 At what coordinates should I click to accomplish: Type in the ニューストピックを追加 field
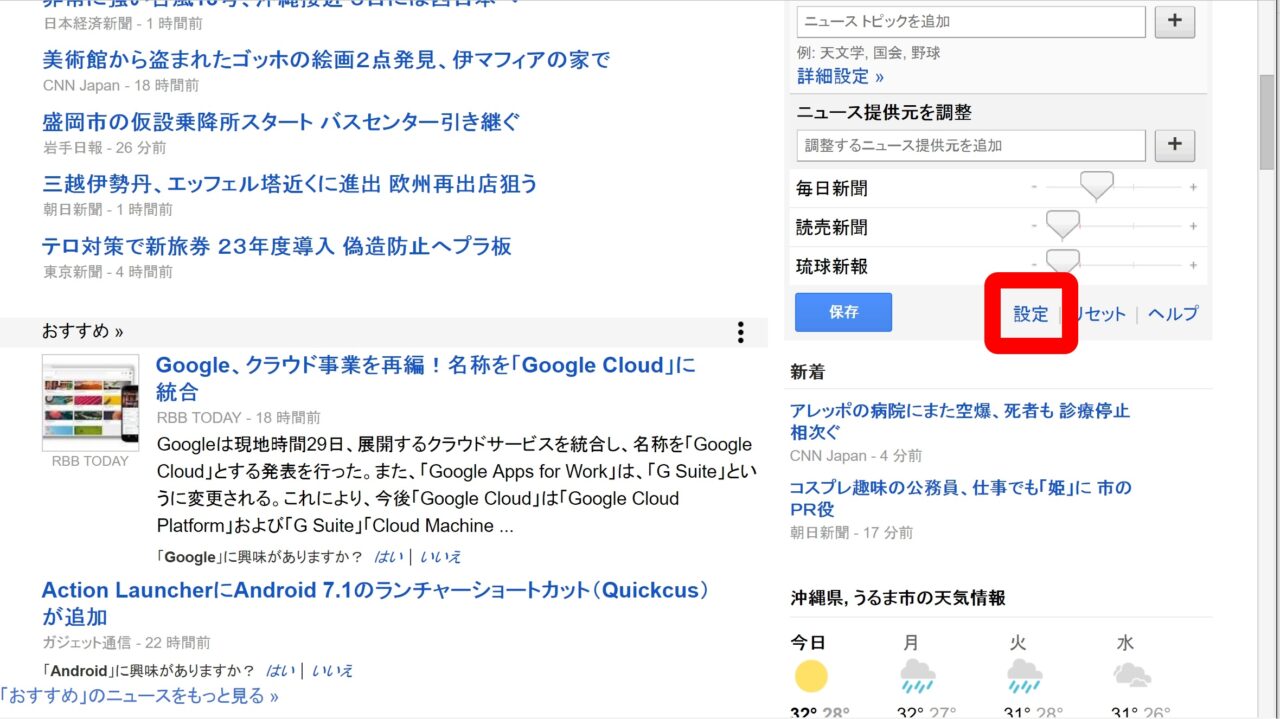tap(970, 22)
